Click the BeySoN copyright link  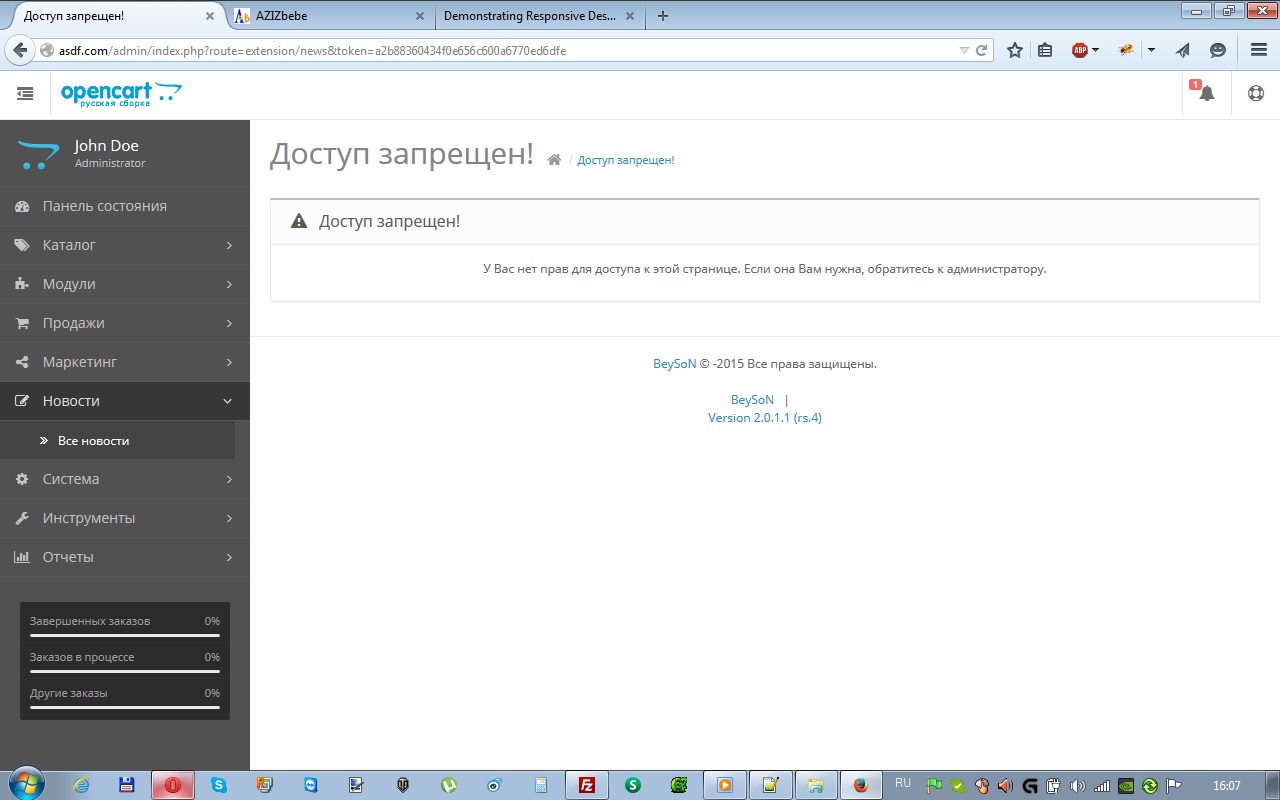(x=675, y=364)
